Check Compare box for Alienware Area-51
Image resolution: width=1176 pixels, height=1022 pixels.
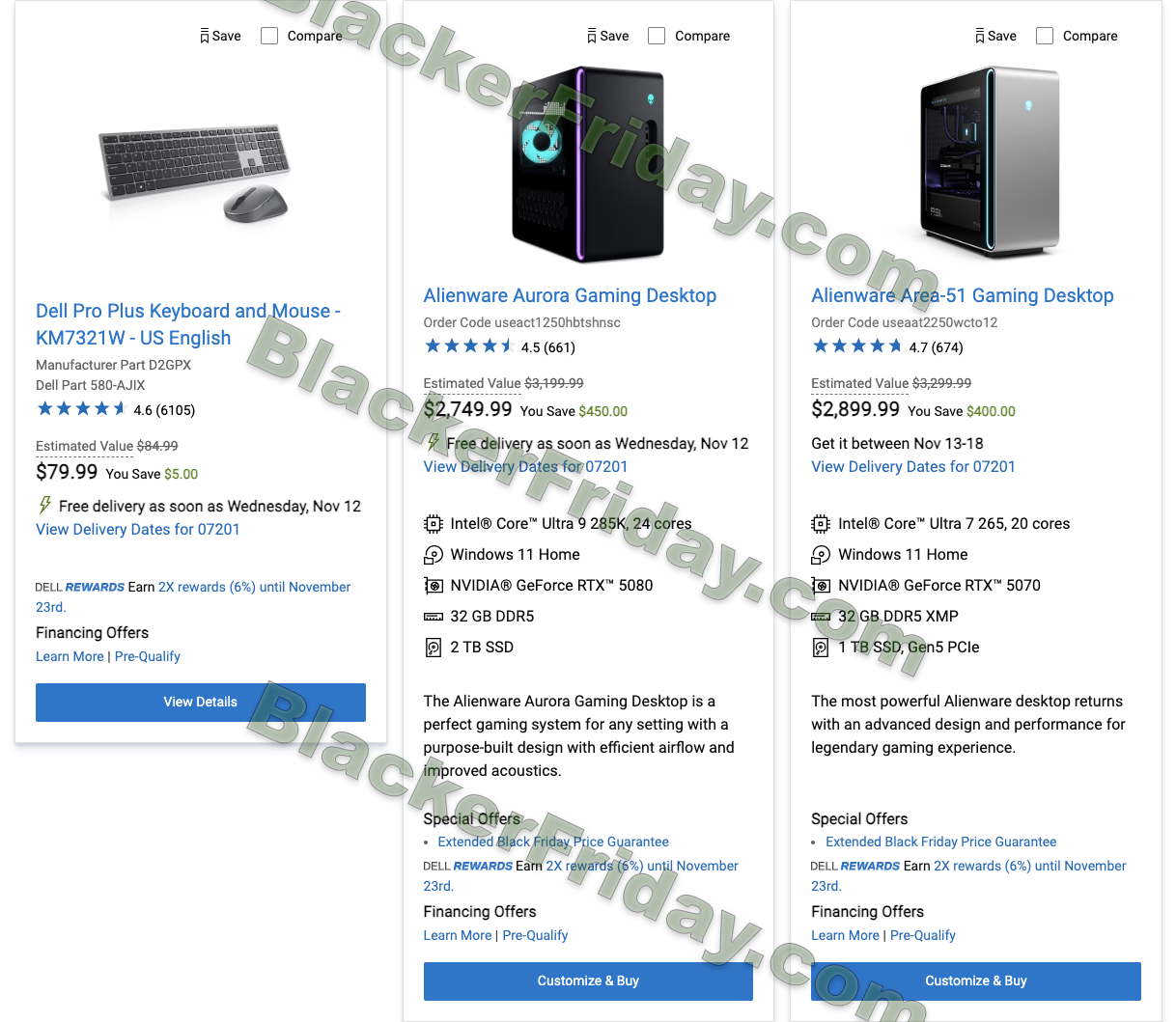point(1045,36)
